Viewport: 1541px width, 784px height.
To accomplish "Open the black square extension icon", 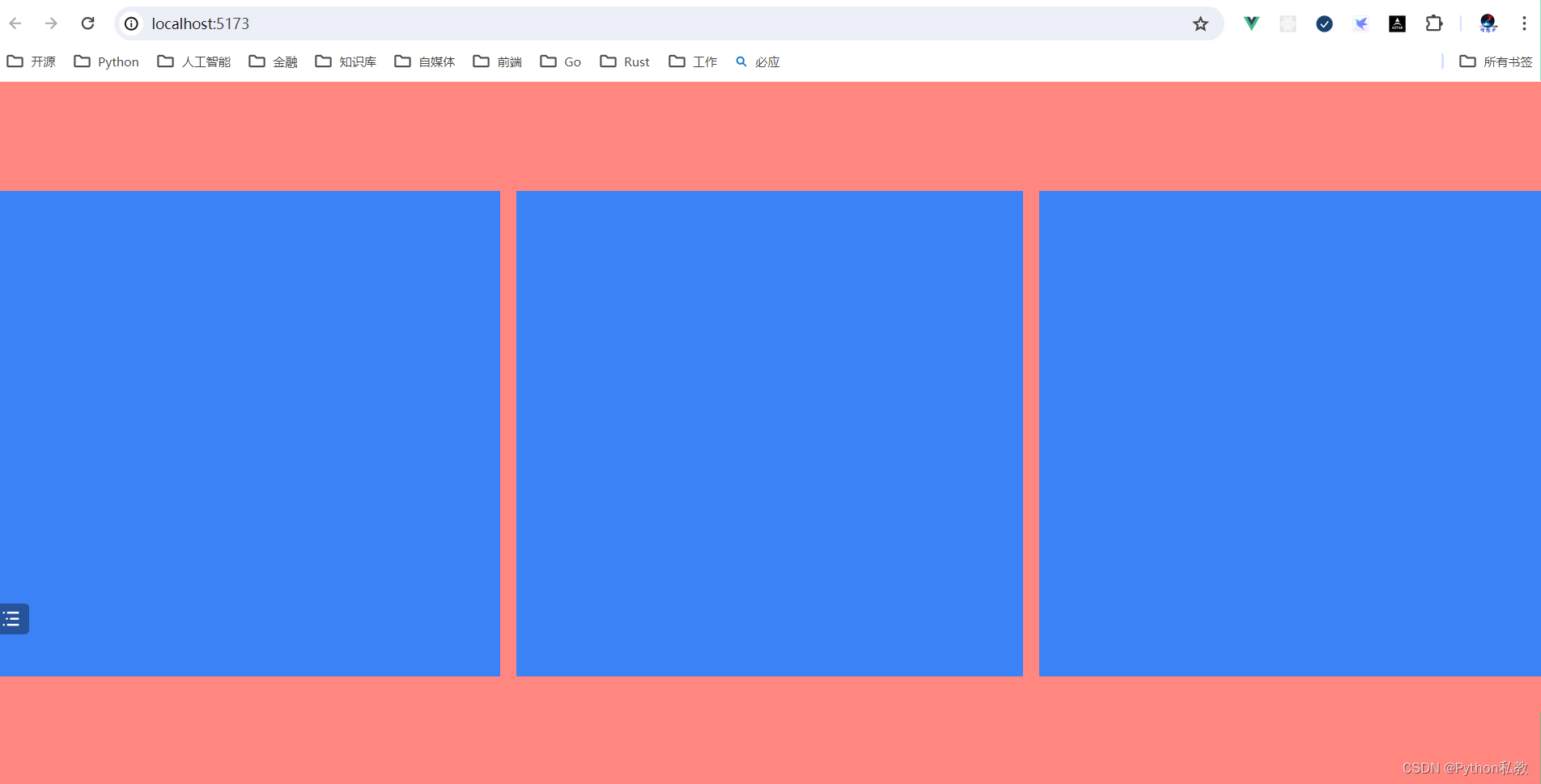I will (1397, 23).
